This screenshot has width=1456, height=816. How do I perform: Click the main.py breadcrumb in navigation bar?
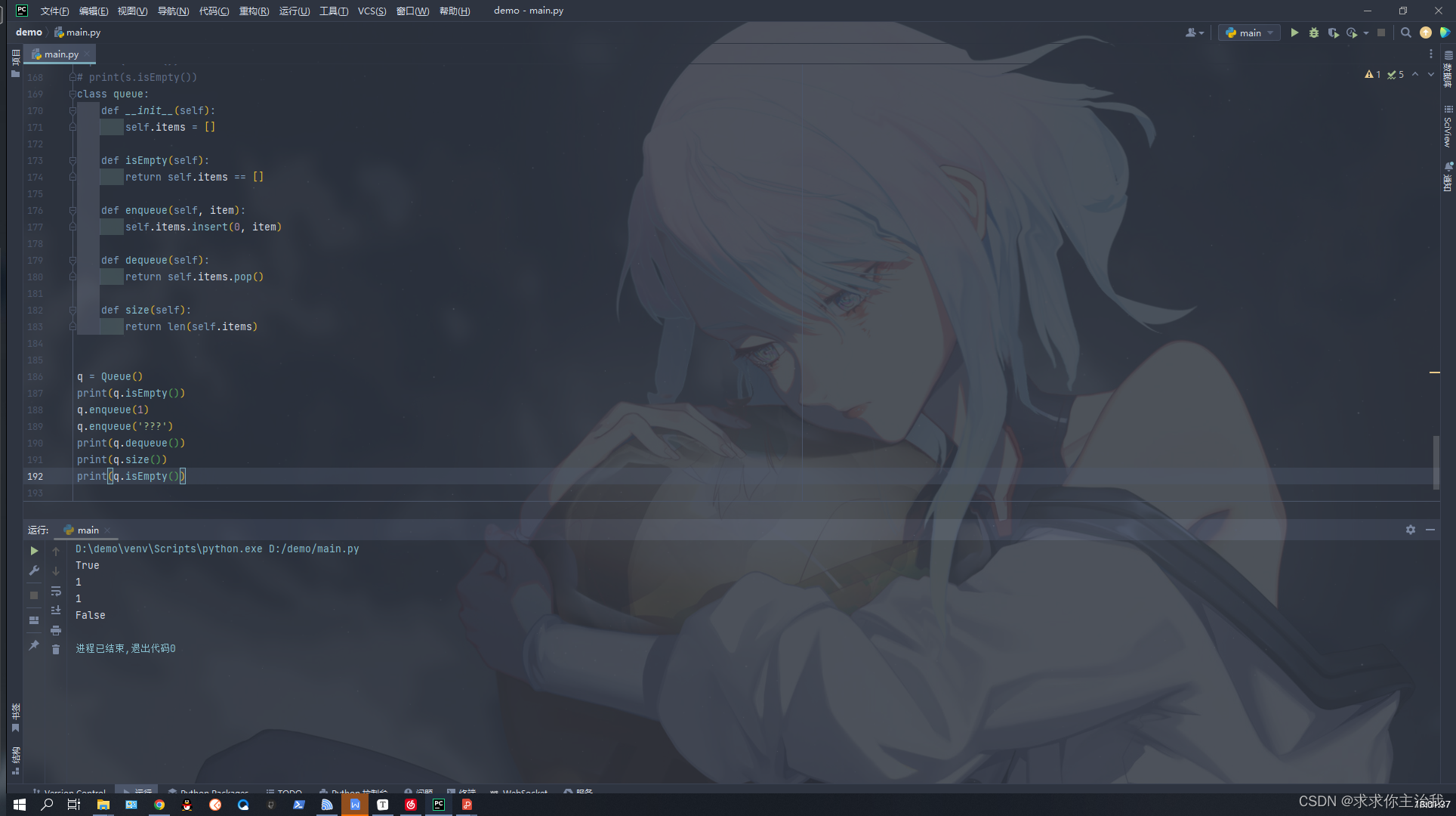click(x=77, y=32)
